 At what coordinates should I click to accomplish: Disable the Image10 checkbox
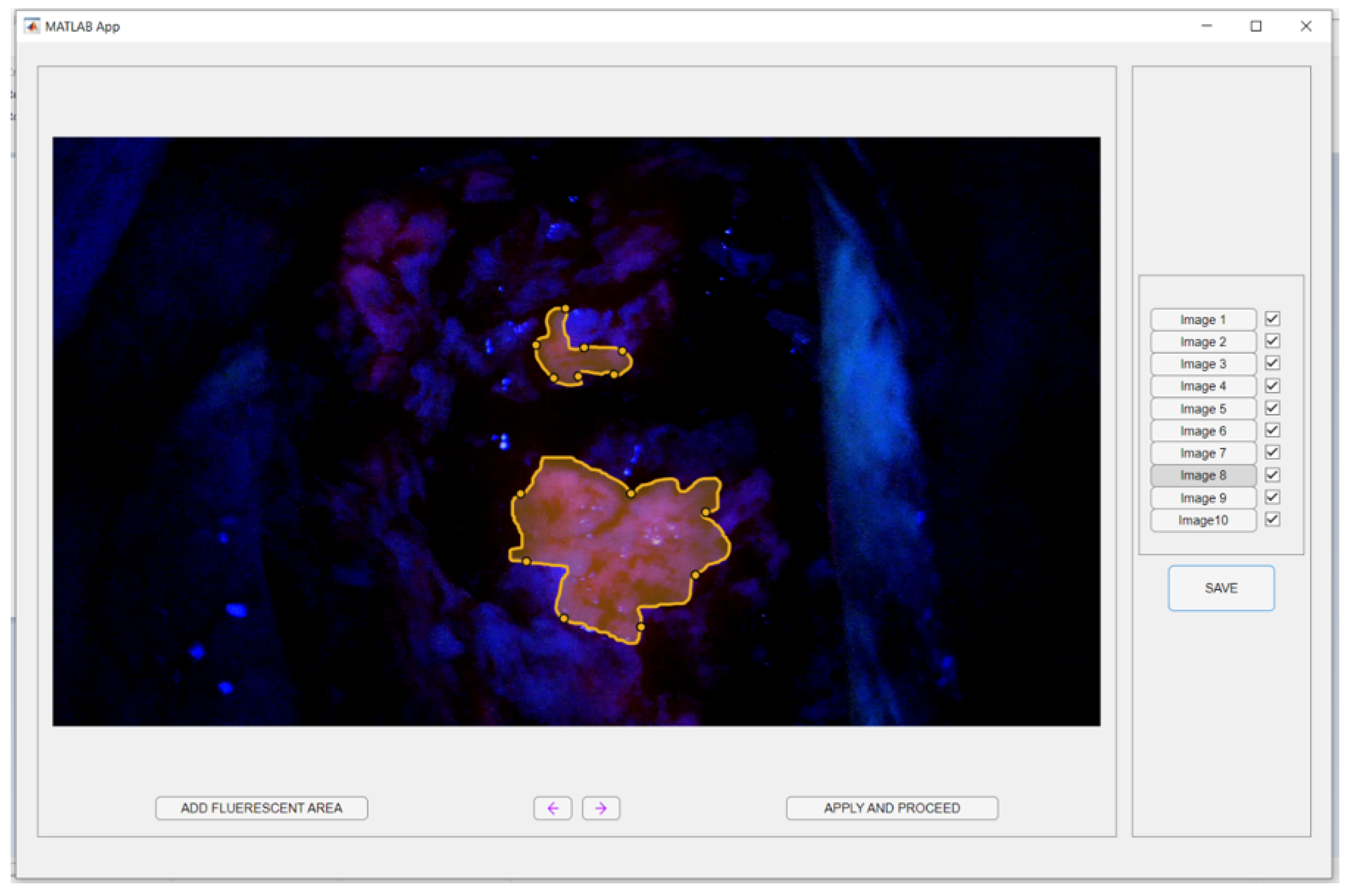1272,519
